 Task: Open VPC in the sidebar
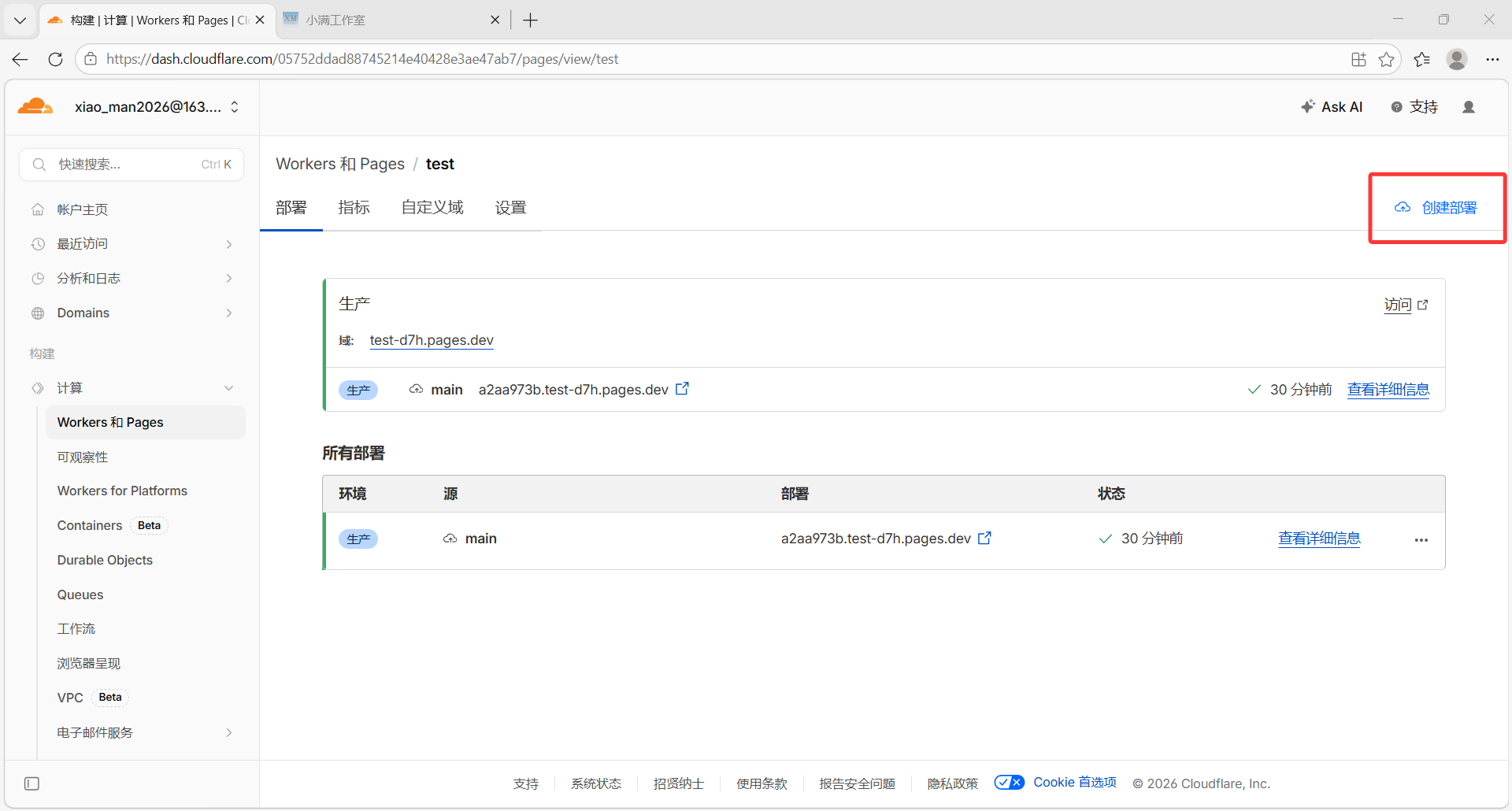tap(70, 698)
